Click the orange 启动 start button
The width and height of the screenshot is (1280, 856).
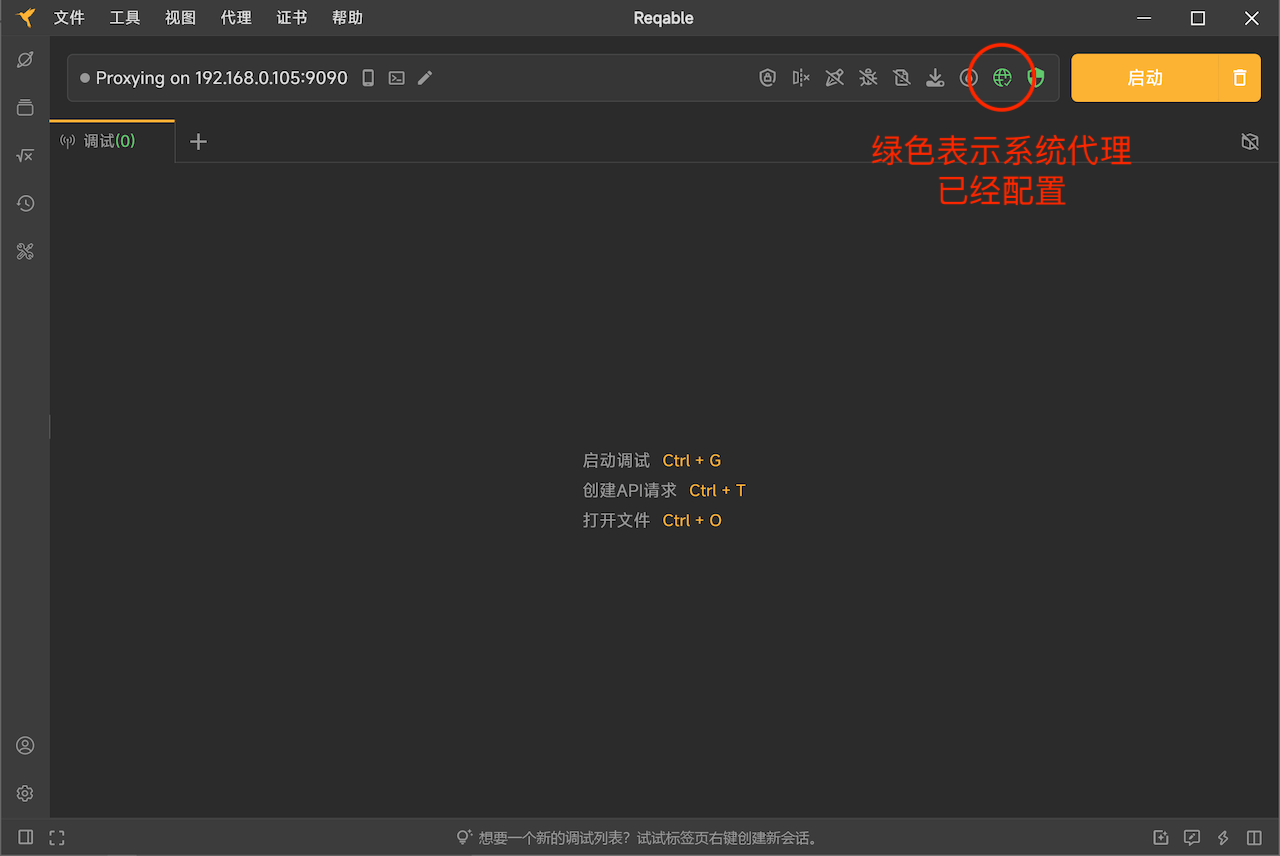pyautogui.click(x=1145, y=78)
